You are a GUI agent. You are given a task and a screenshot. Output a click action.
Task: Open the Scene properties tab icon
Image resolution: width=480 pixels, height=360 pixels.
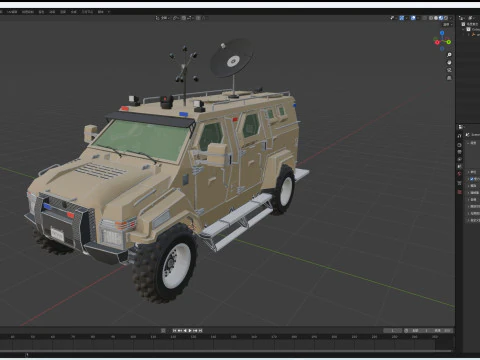coord(460,166)
